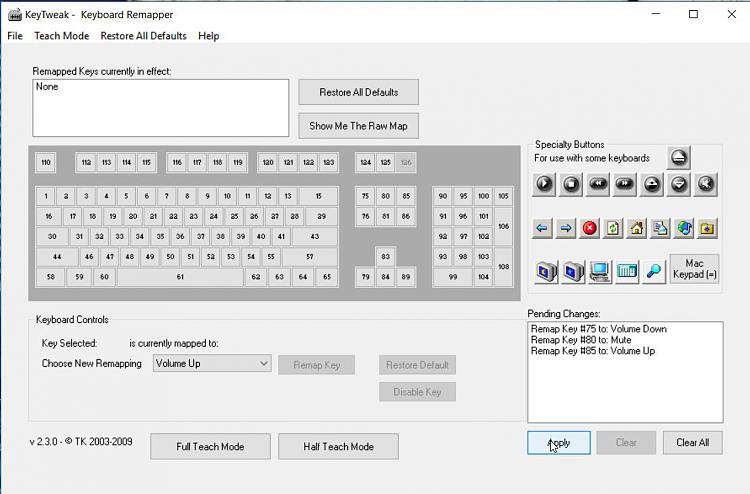
Task: Start Full Teach Mode
Action: point(210,447)
